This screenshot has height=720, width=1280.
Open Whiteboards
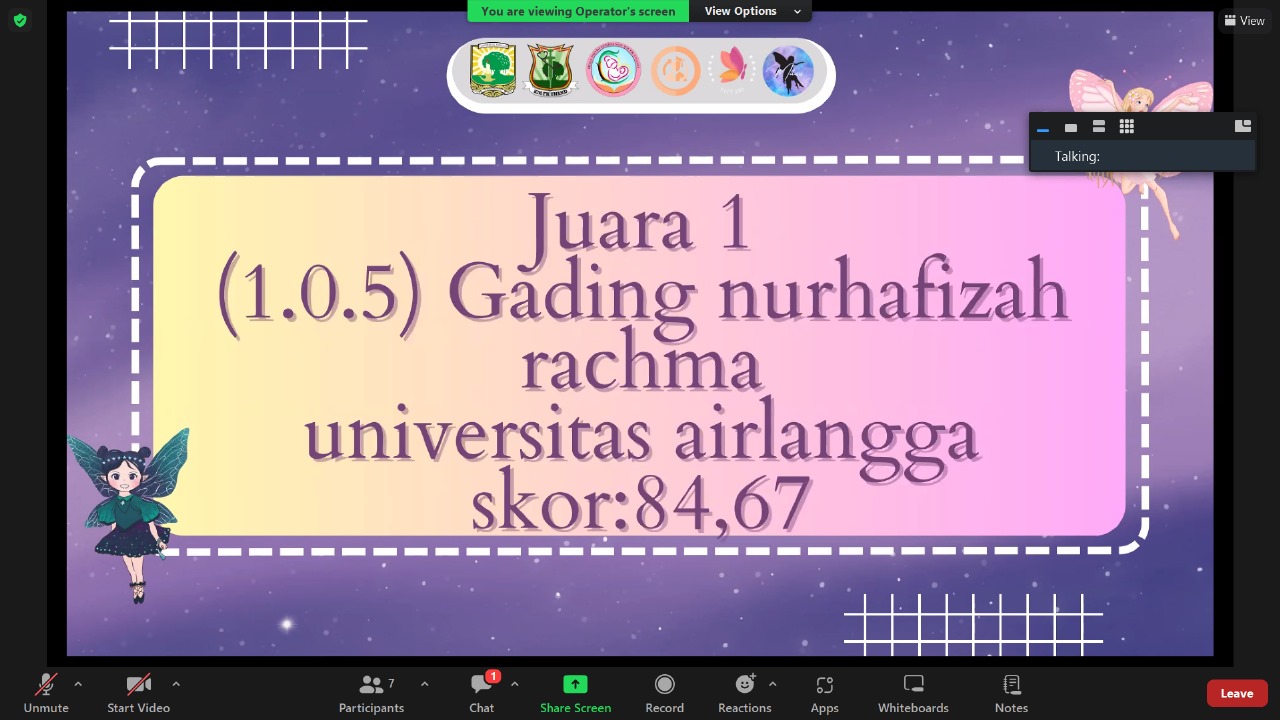(x=913, y=693)
